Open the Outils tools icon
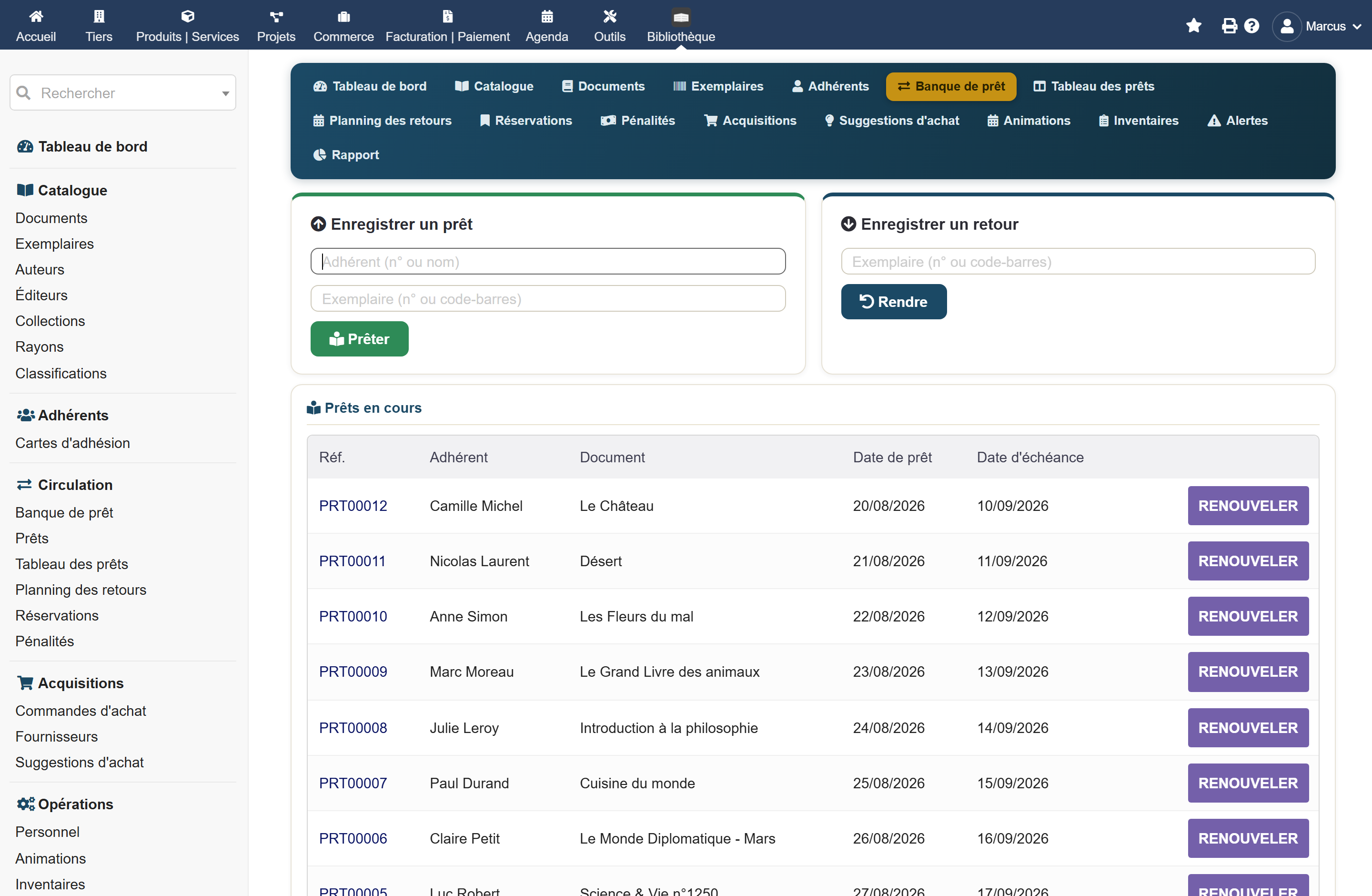 [609, 17]
